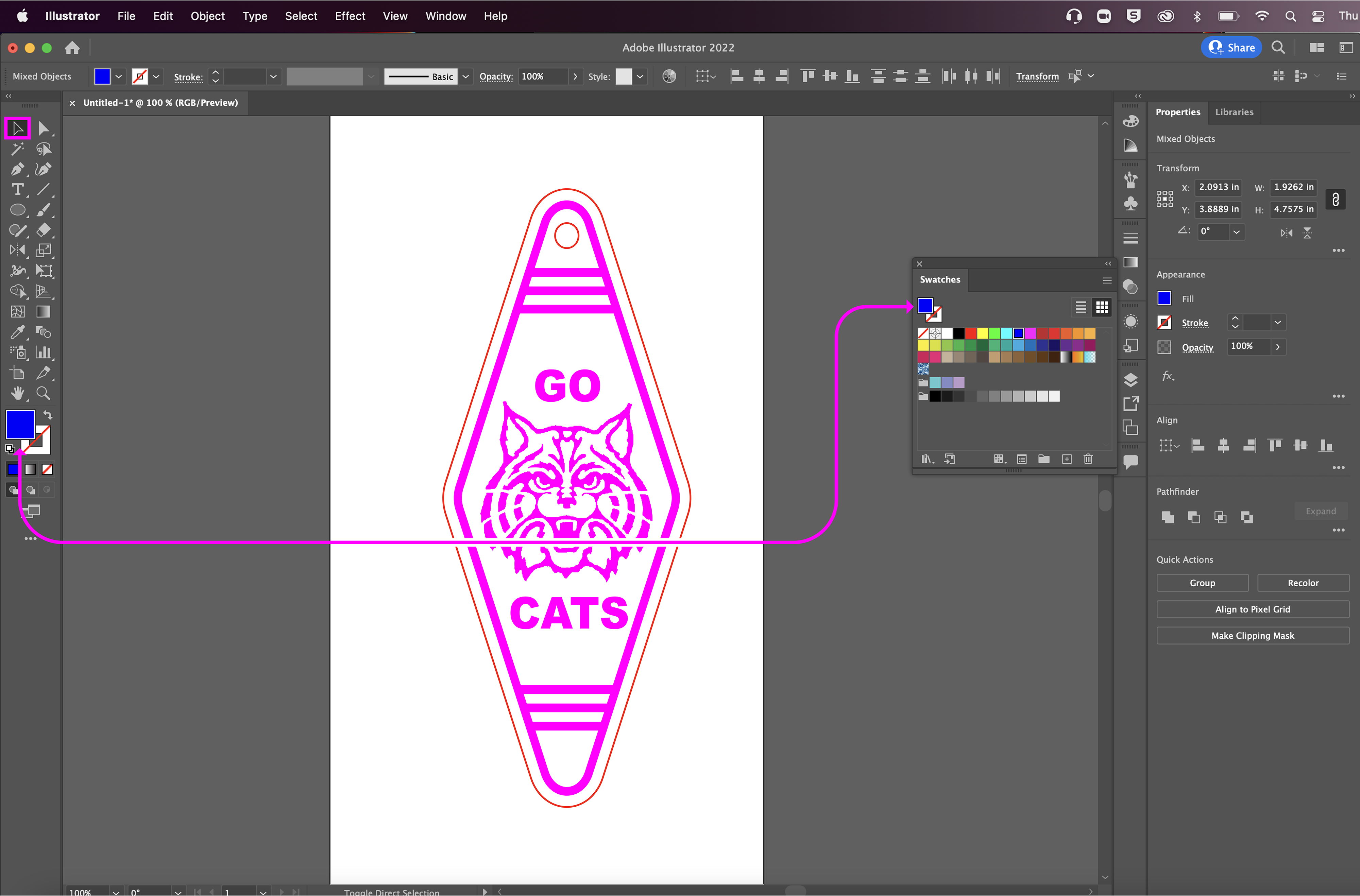Viewport: 1360px width, 896px height.
Task: Select the Eyedropper tool
Action: (17, 332)
